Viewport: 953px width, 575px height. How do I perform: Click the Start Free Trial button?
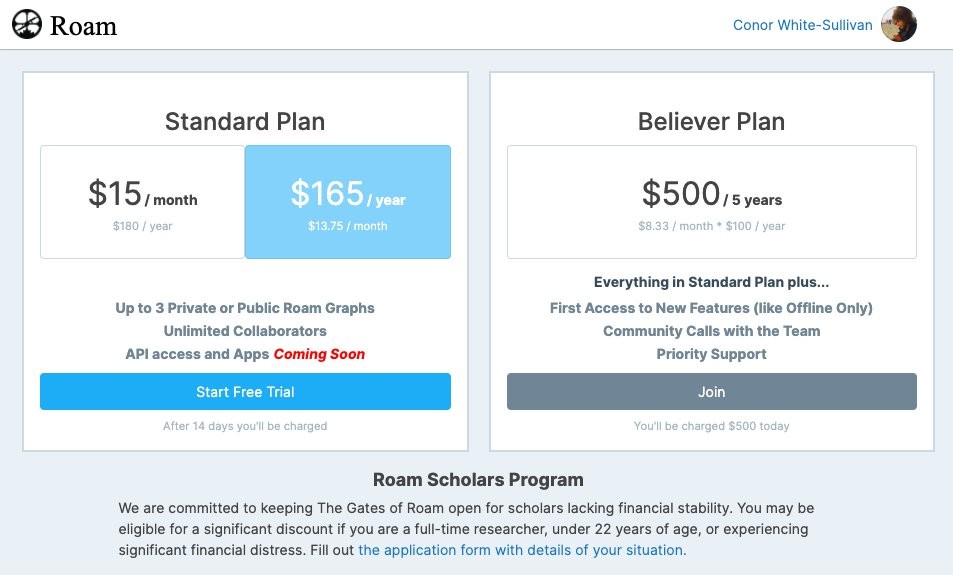pos(245,392)
